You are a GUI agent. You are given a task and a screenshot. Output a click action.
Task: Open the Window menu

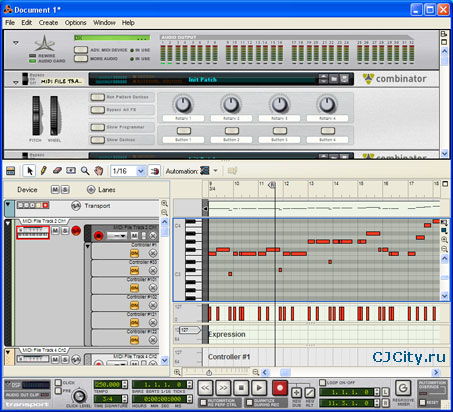click(104, 23)
